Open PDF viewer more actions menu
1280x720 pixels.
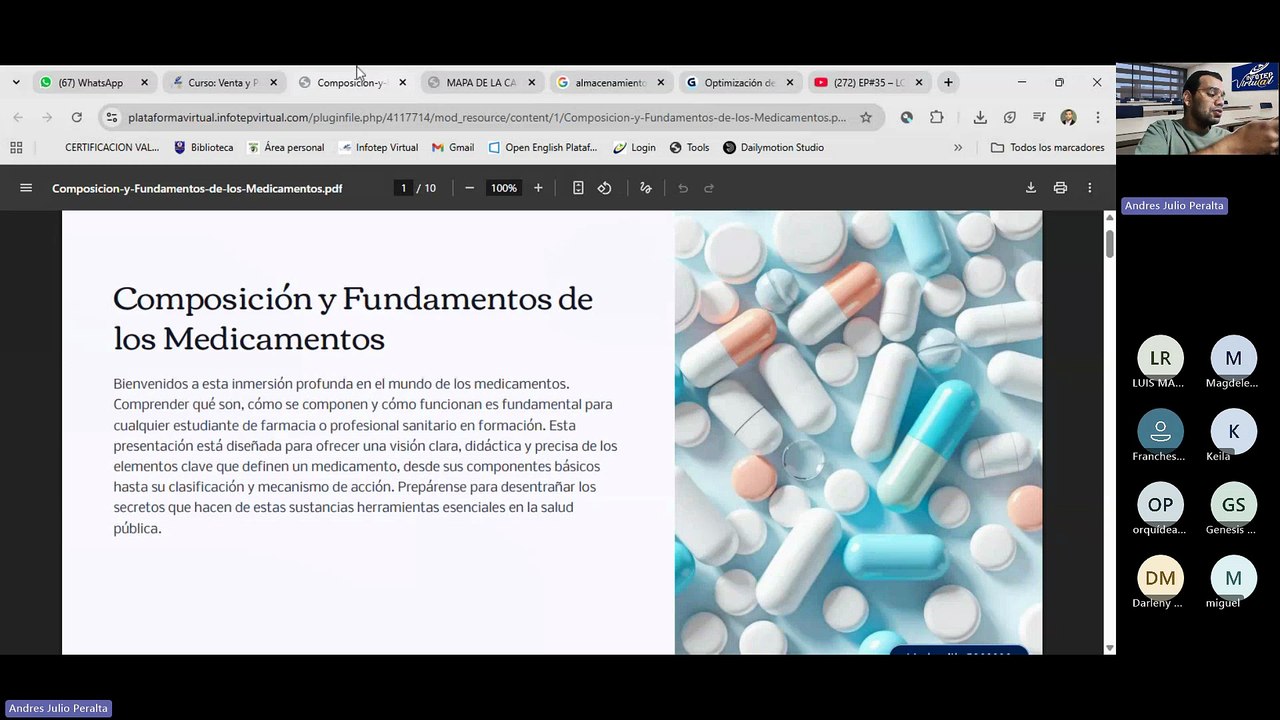(1090, 188)
